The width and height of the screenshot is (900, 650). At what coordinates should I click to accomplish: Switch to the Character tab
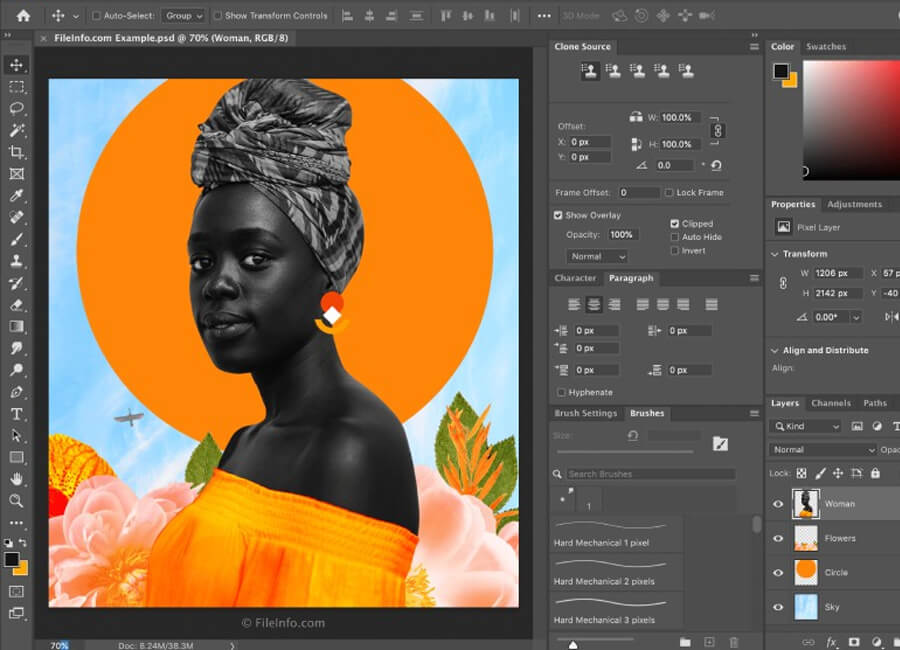575,278
